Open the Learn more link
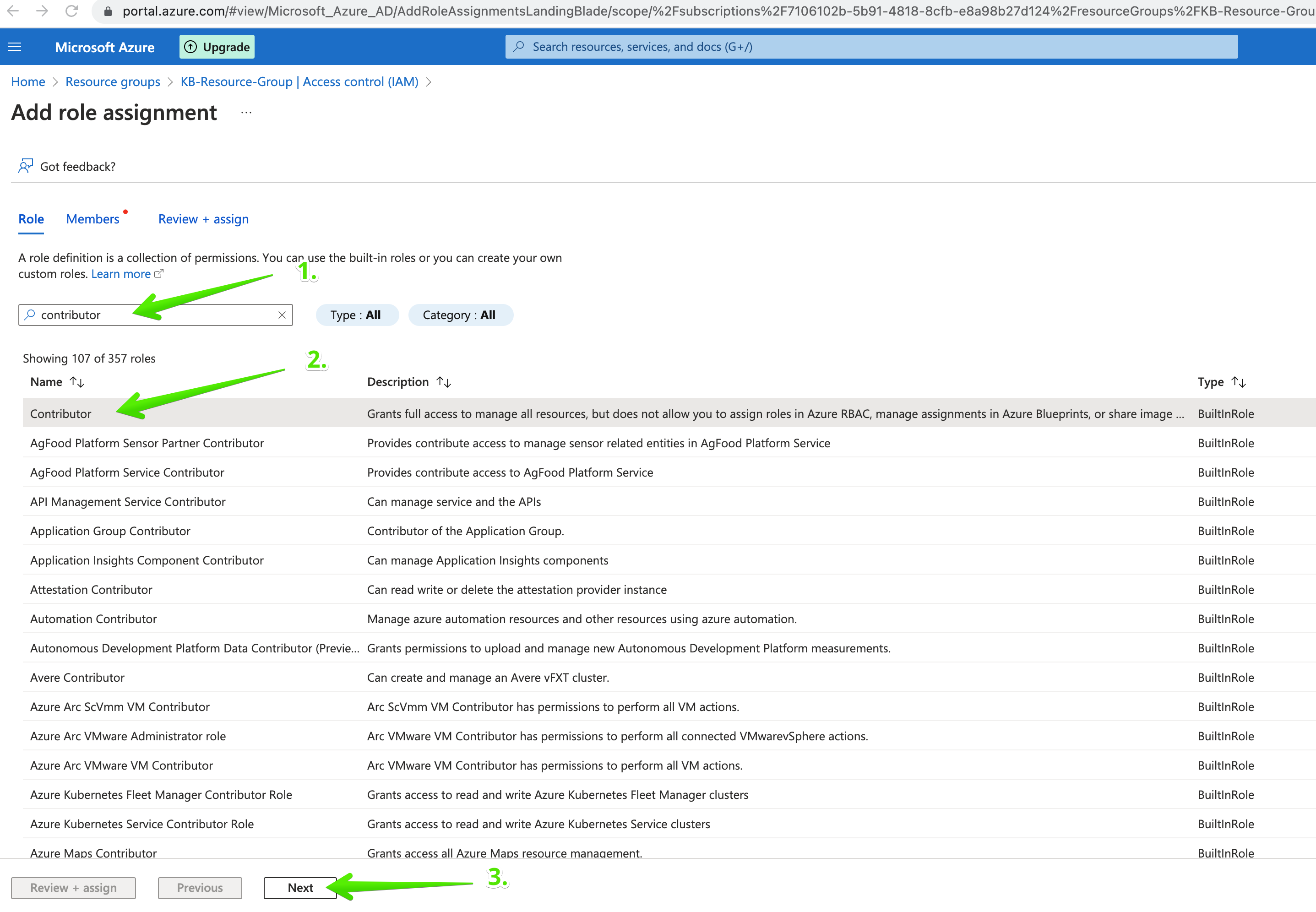 tap(120, 274)
